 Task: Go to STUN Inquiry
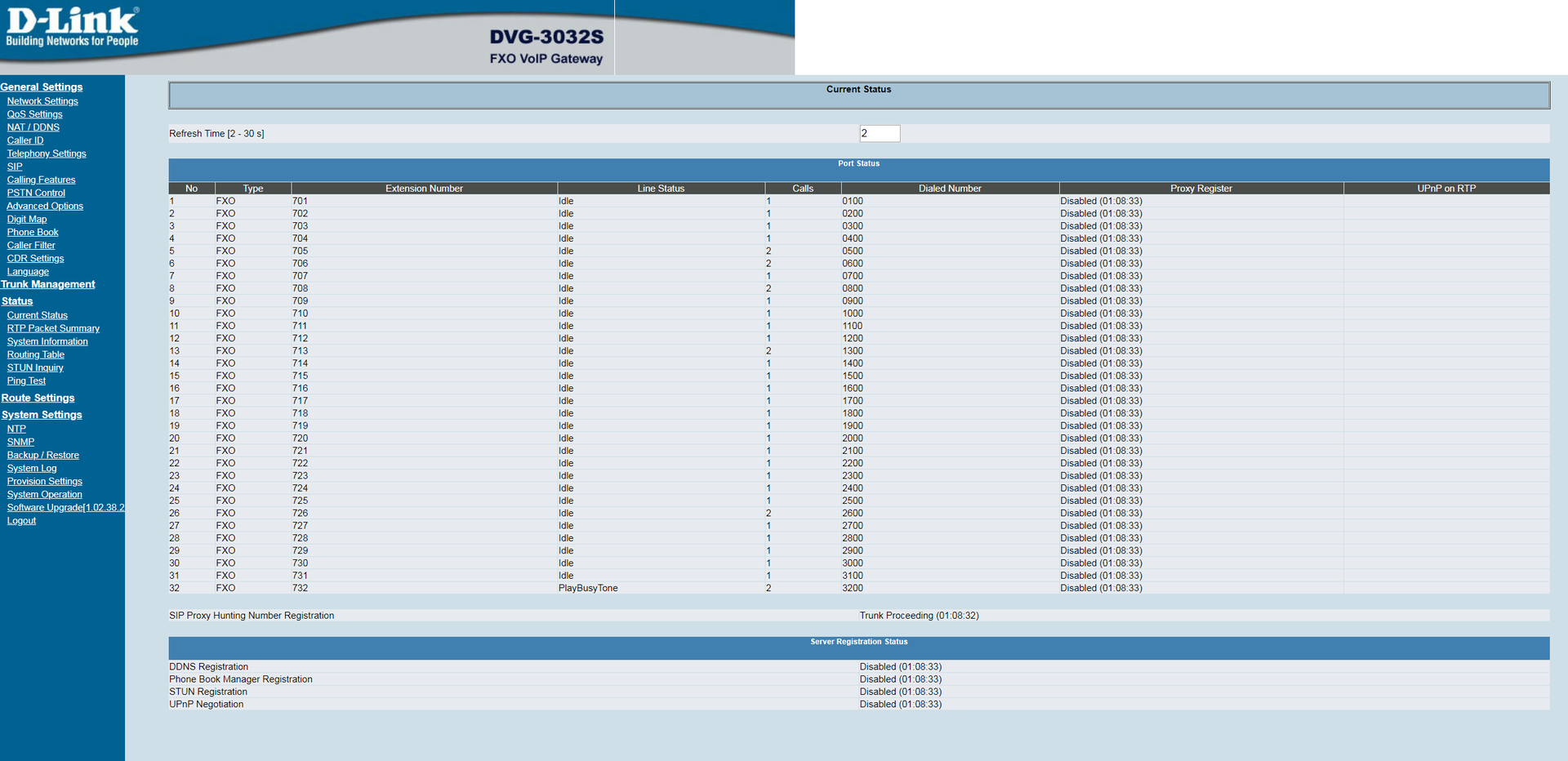coord(35,367)
